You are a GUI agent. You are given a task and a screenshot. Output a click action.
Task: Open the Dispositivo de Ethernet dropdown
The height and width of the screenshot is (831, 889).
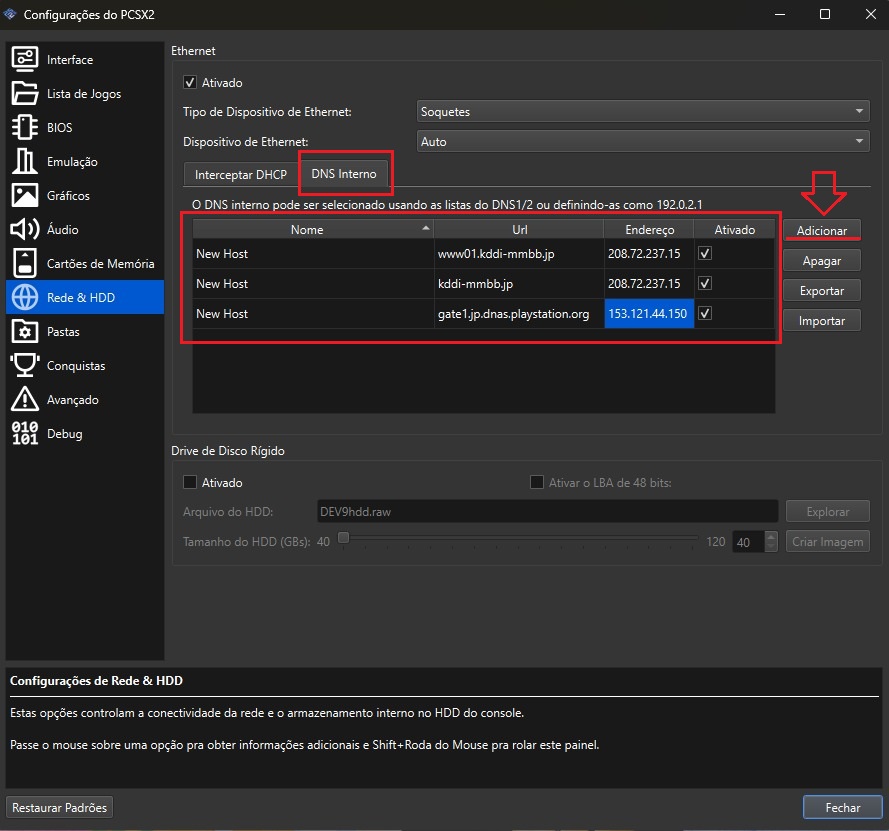(643, 142)
